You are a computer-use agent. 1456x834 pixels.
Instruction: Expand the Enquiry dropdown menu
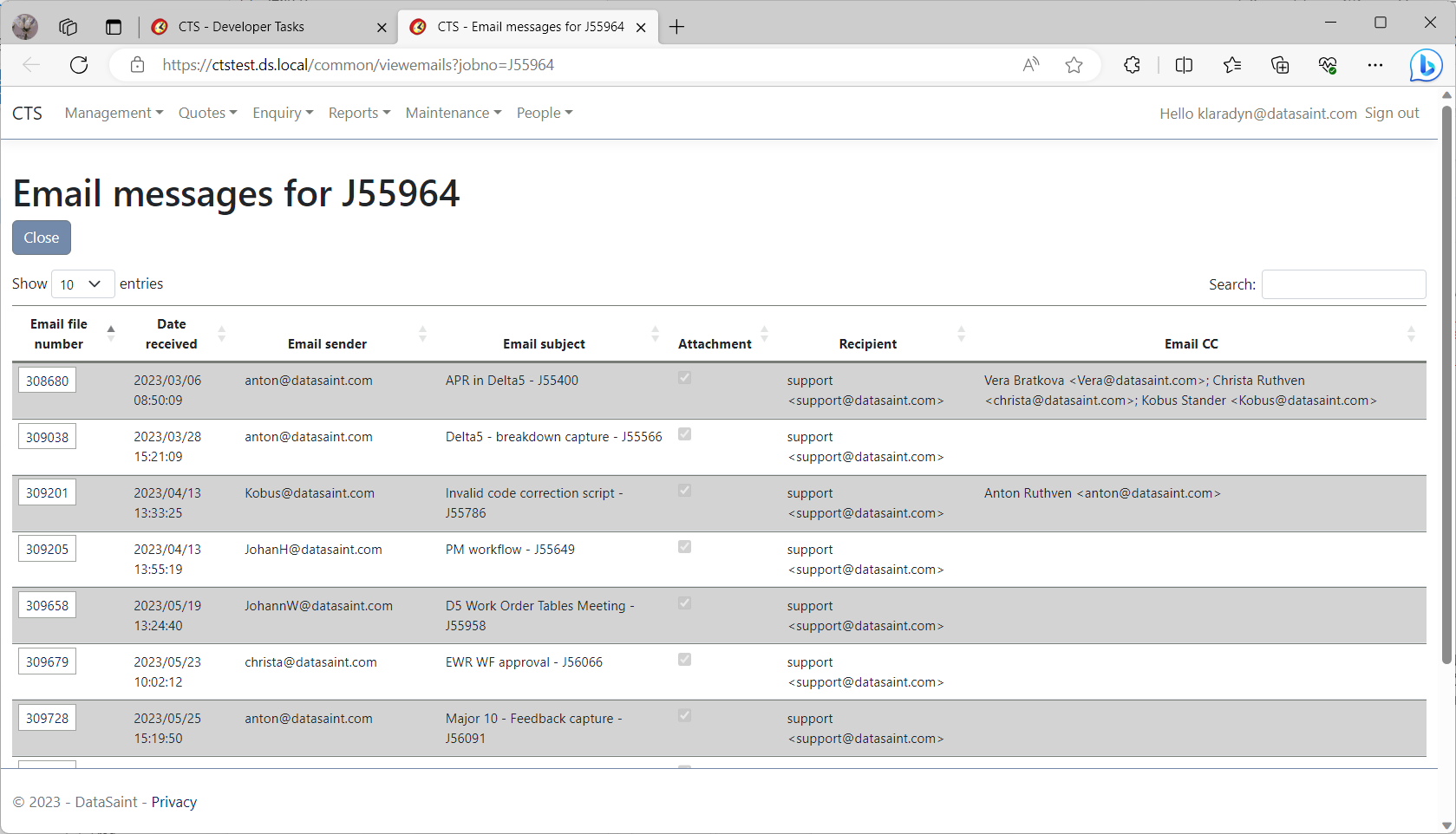click(x=283, y=113)
